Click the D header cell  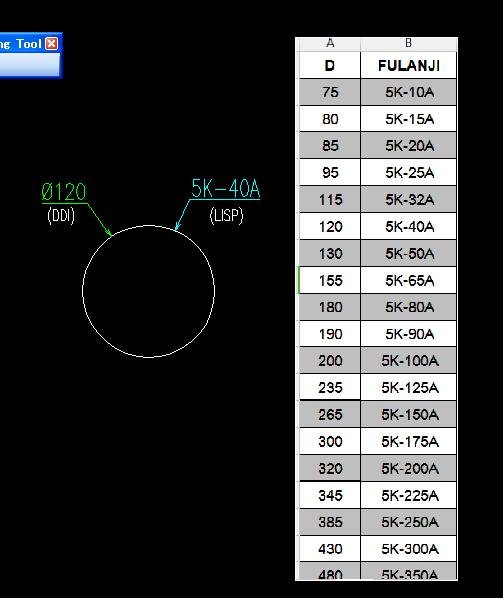click(330, 65)
